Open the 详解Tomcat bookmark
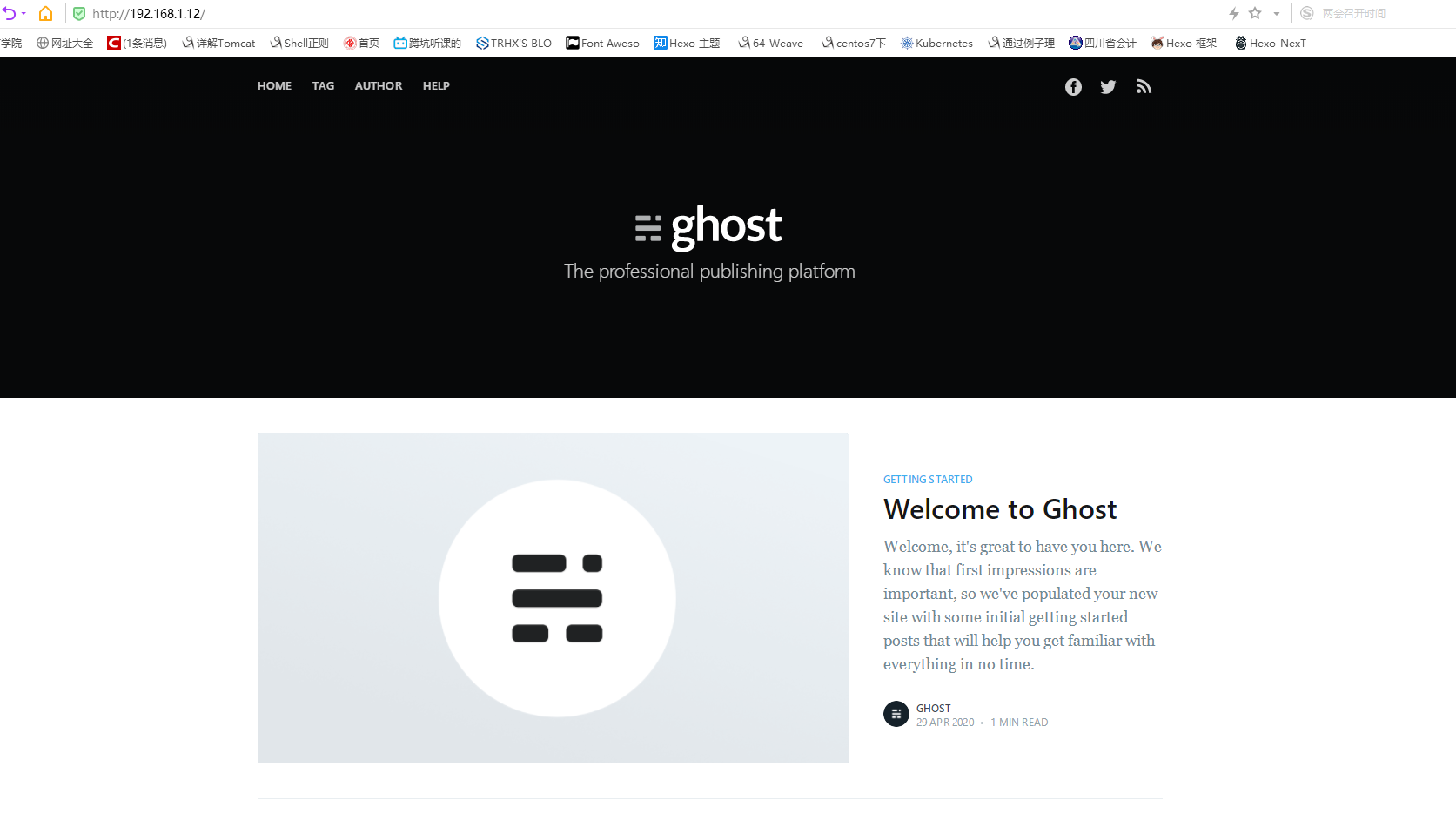 (218, 43)
